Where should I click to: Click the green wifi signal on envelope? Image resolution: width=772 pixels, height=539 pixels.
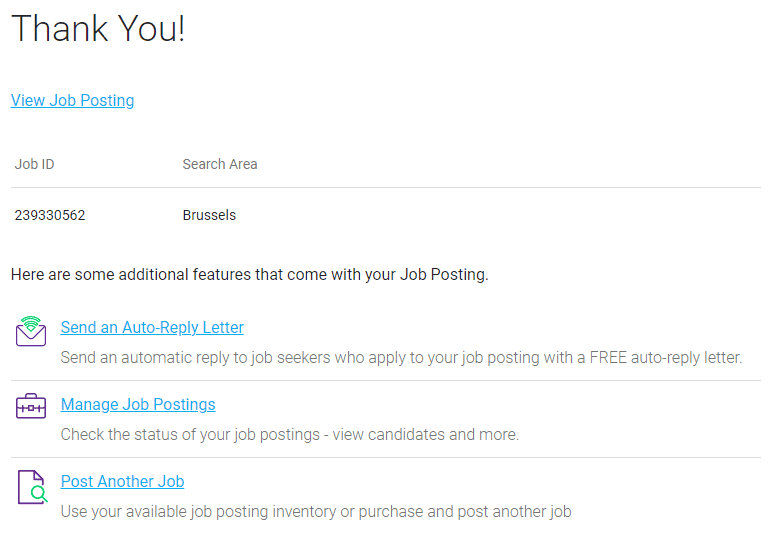[x=31, y=322]
